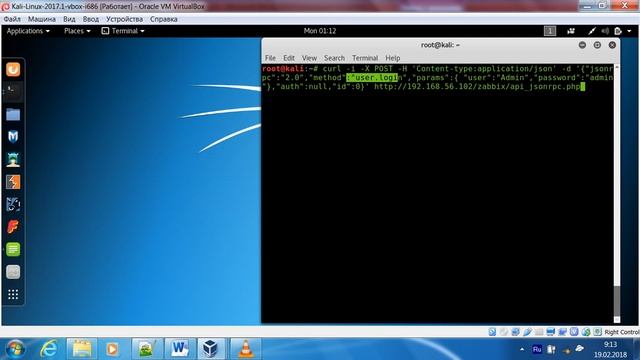Open the VirtualBox Файл menu

pyautogui.click(x=12, y=19)
